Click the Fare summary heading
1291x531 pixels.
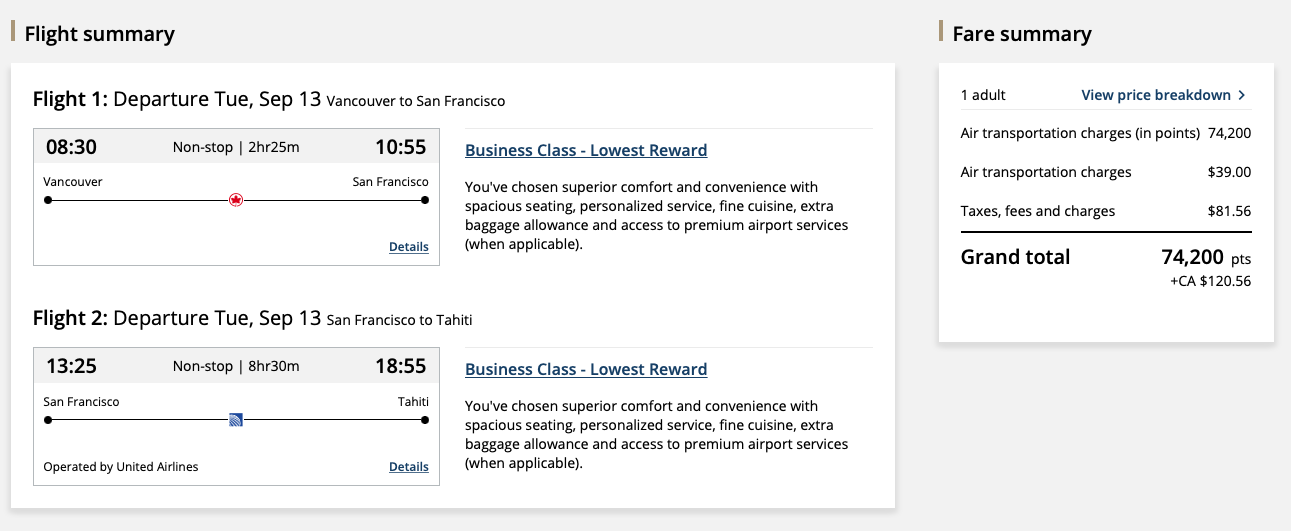click(1021, 34)
